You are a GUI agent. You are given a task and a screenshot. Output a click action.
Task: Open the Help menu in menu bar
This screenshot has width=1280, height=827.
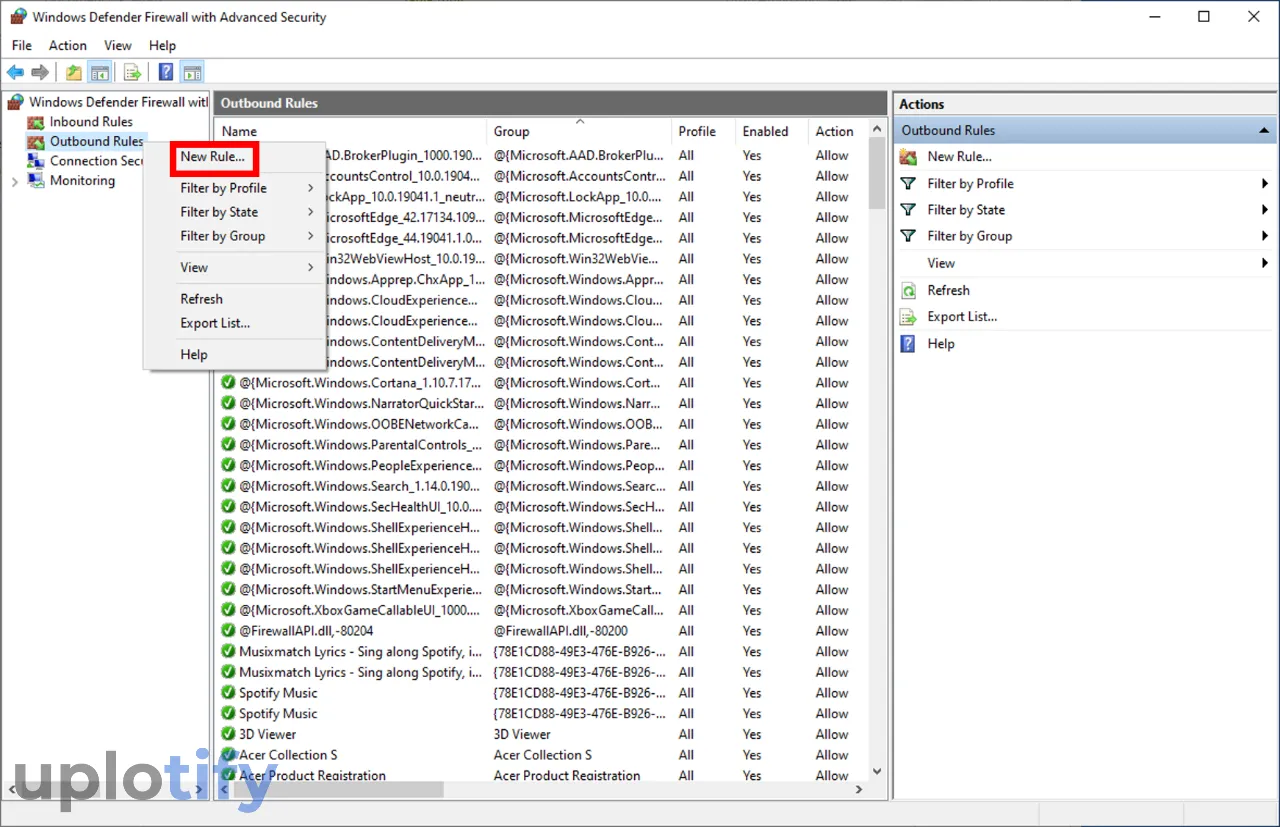coord(163,46)
